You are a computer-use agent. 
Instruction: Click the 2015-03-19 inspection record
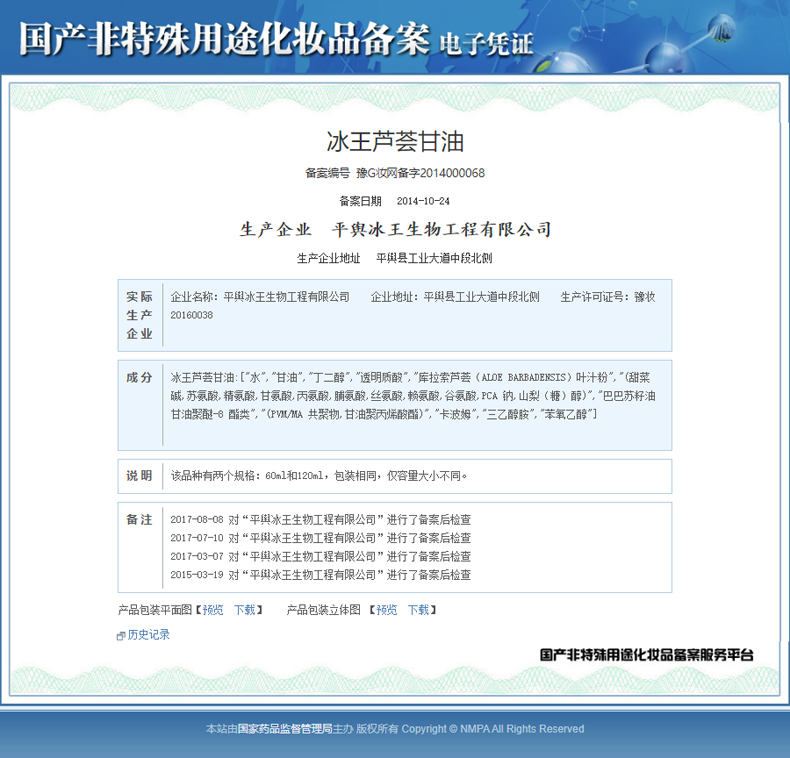click(320, 575)
